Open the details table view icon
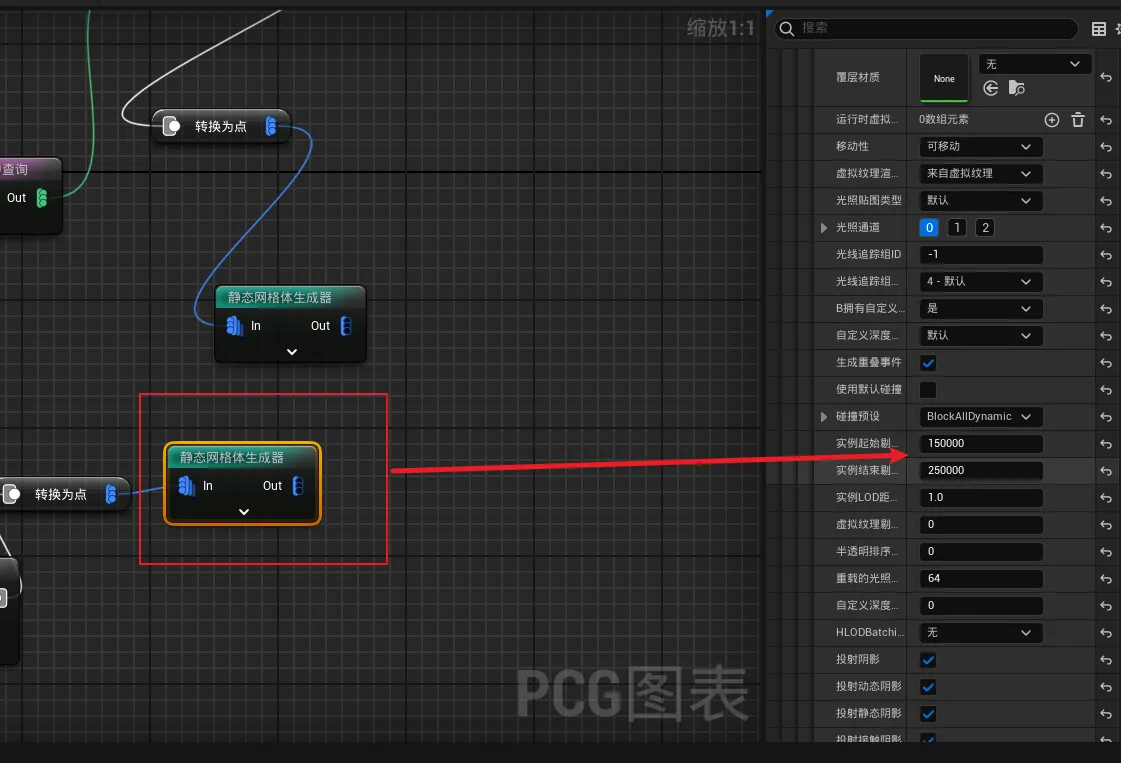The image size is (1121, 763). pyautogui.click(x=1099, y=29)
